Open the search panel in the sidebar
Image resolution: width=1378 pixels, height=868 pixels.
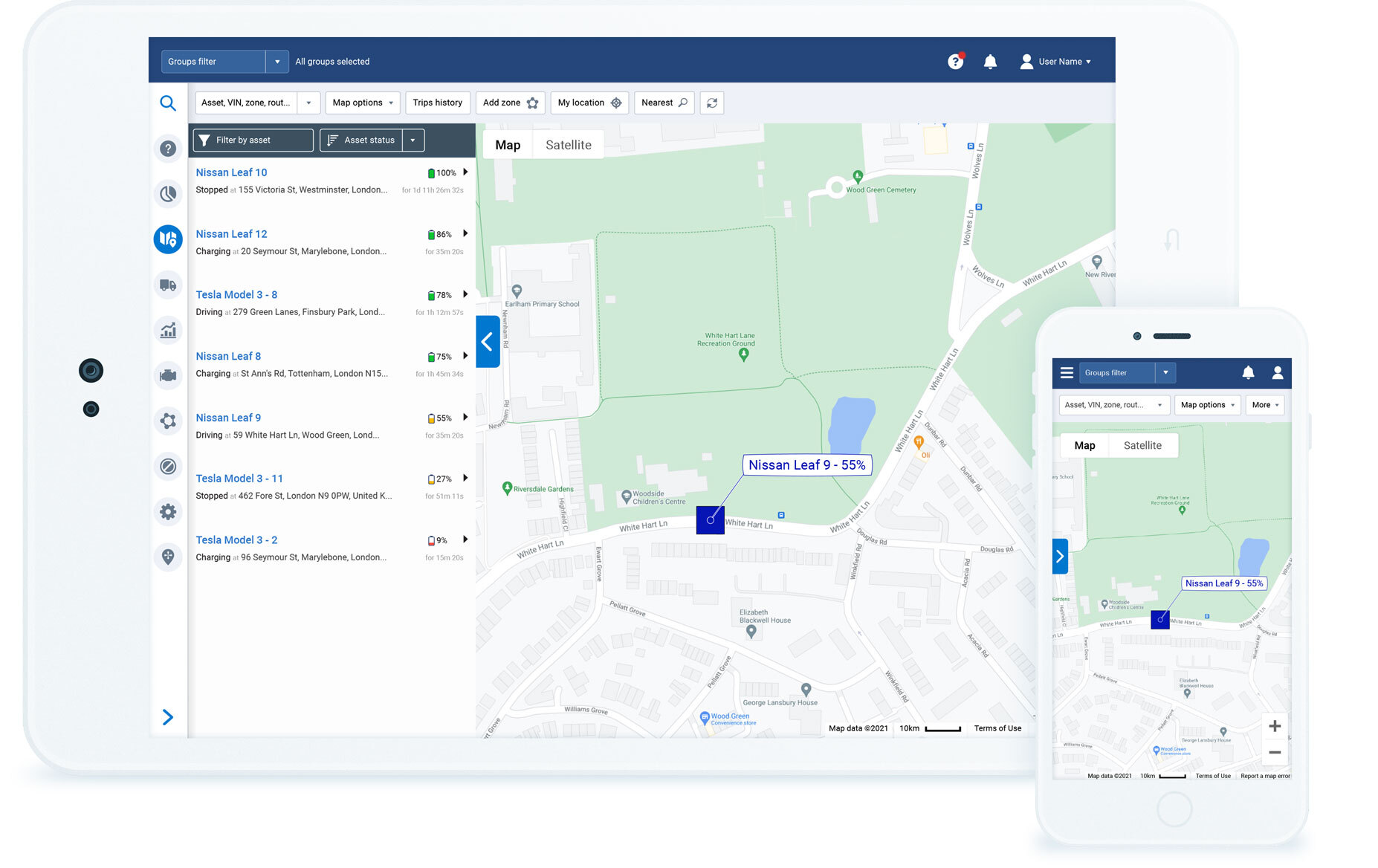click(168, 103)
